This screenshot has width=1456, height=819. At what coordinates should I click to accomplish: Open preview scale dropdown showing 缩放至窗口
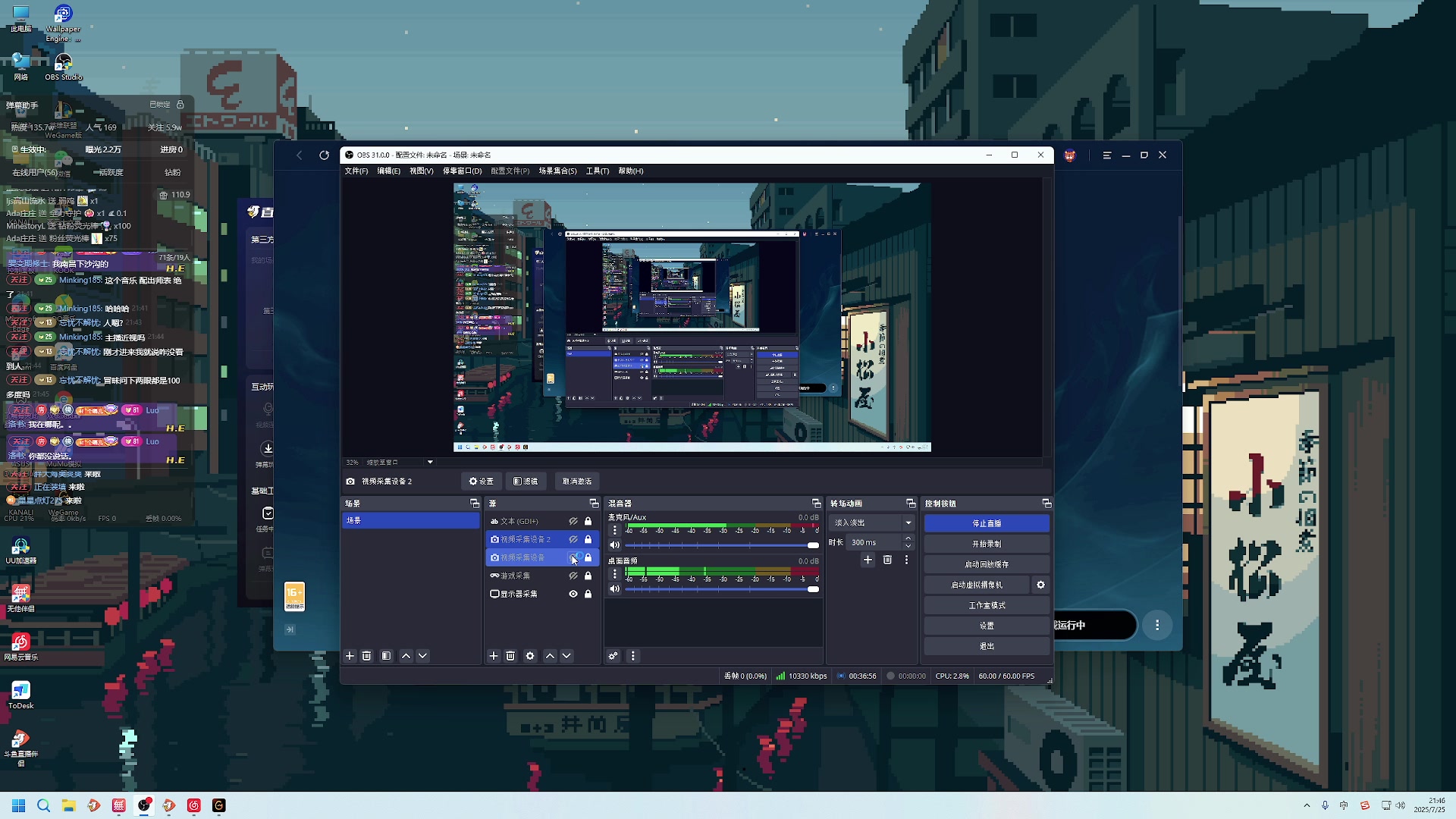(399, 462)
